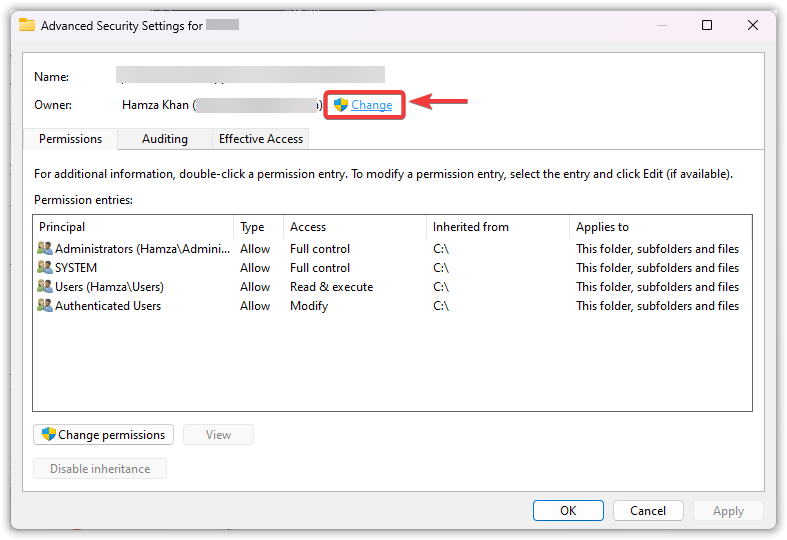This screenshot has width=787, height=540.
Task: Click shield icon on Change permissions button
Action: point(48,435)
